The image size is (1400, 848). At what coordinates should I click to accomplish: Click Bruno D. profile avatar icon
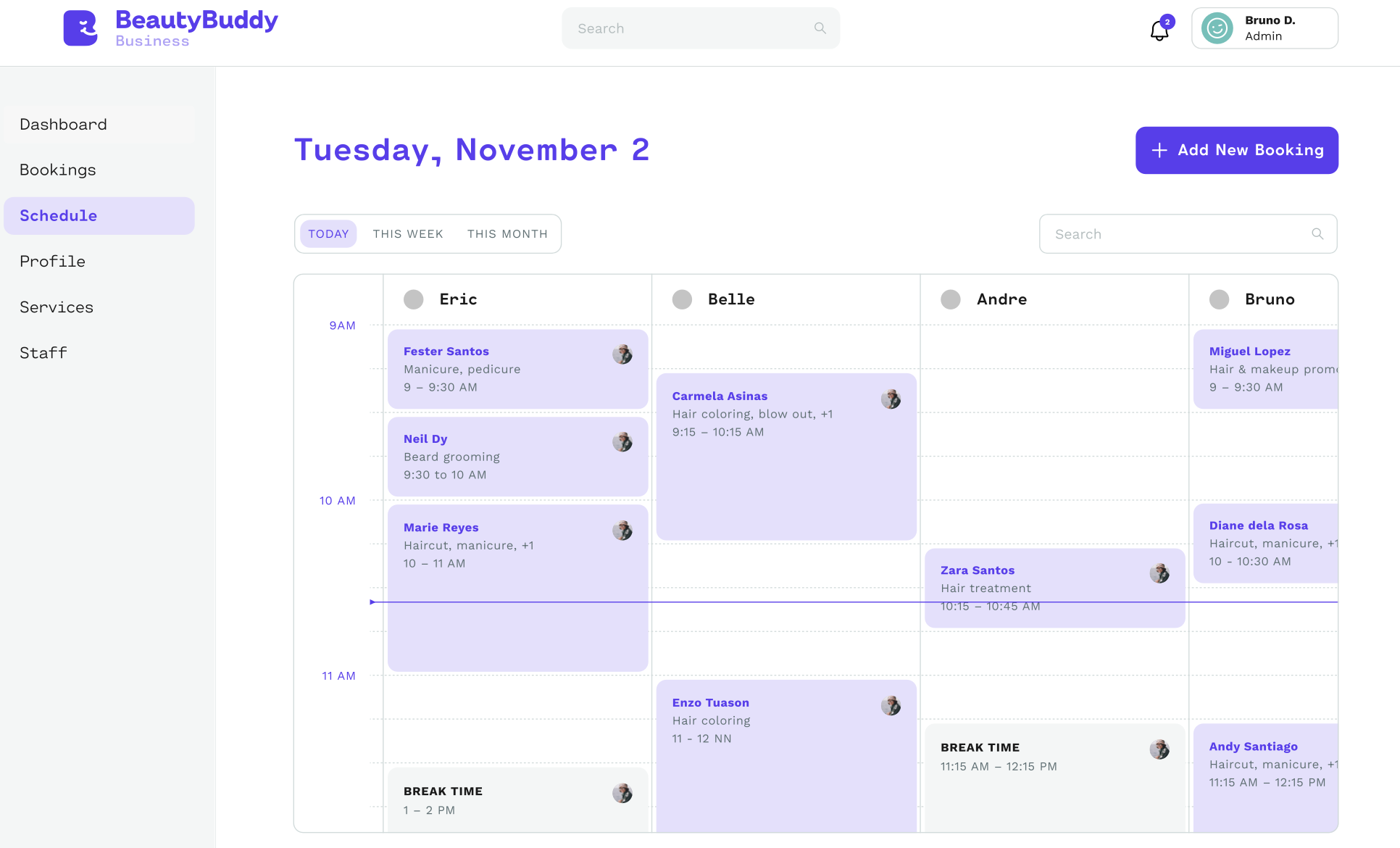[1217, 28]
